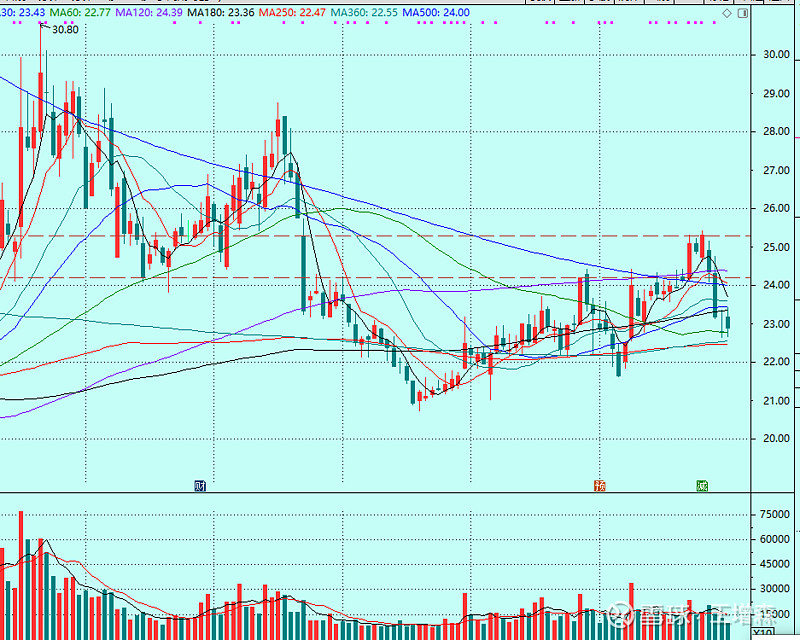Screen dimensions: 800x640
Task: Select the MA250: 22.47 indicator label
Action: point(292,12)
